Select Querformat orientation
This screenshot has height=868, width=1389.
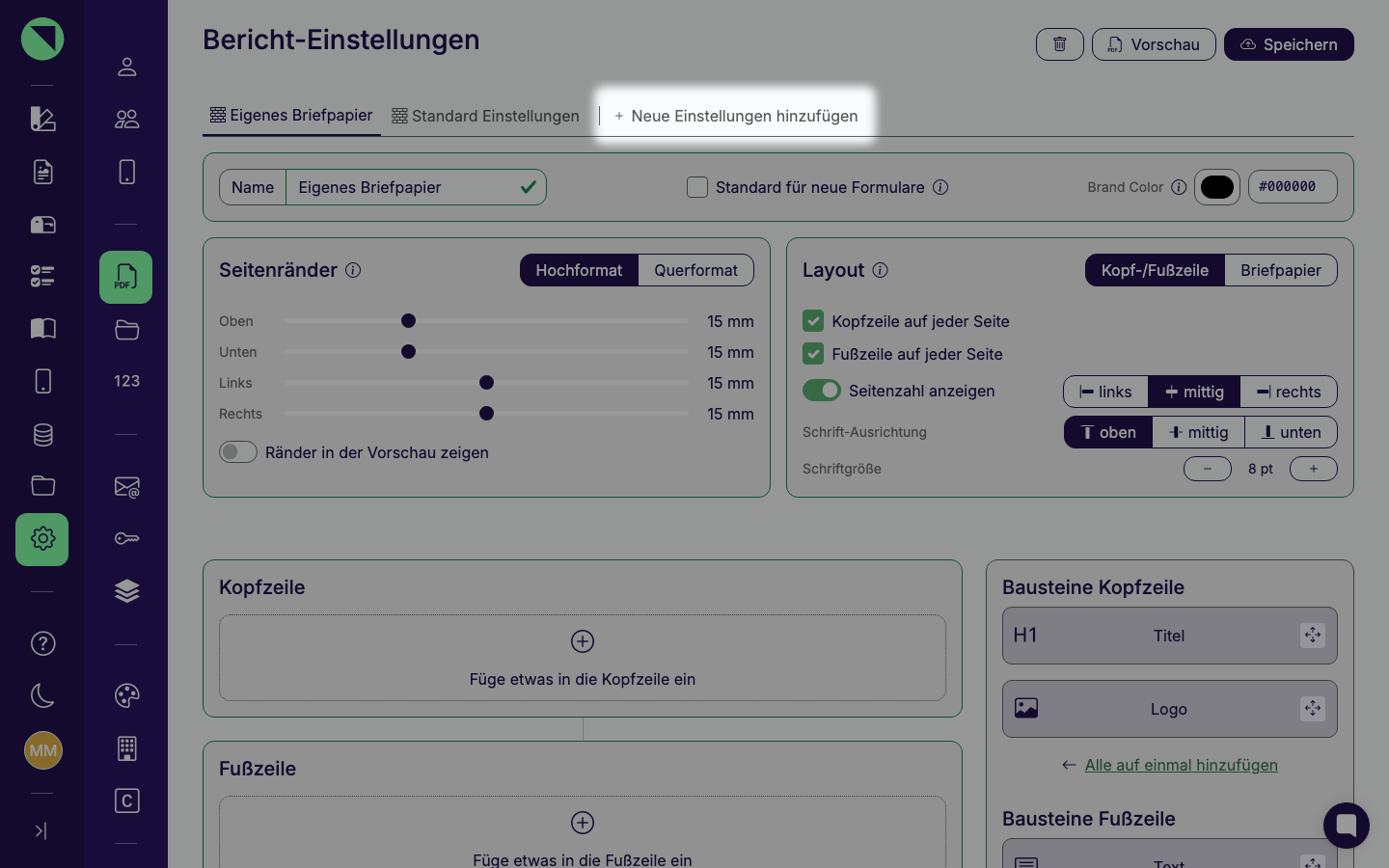(x=695, y=270)
